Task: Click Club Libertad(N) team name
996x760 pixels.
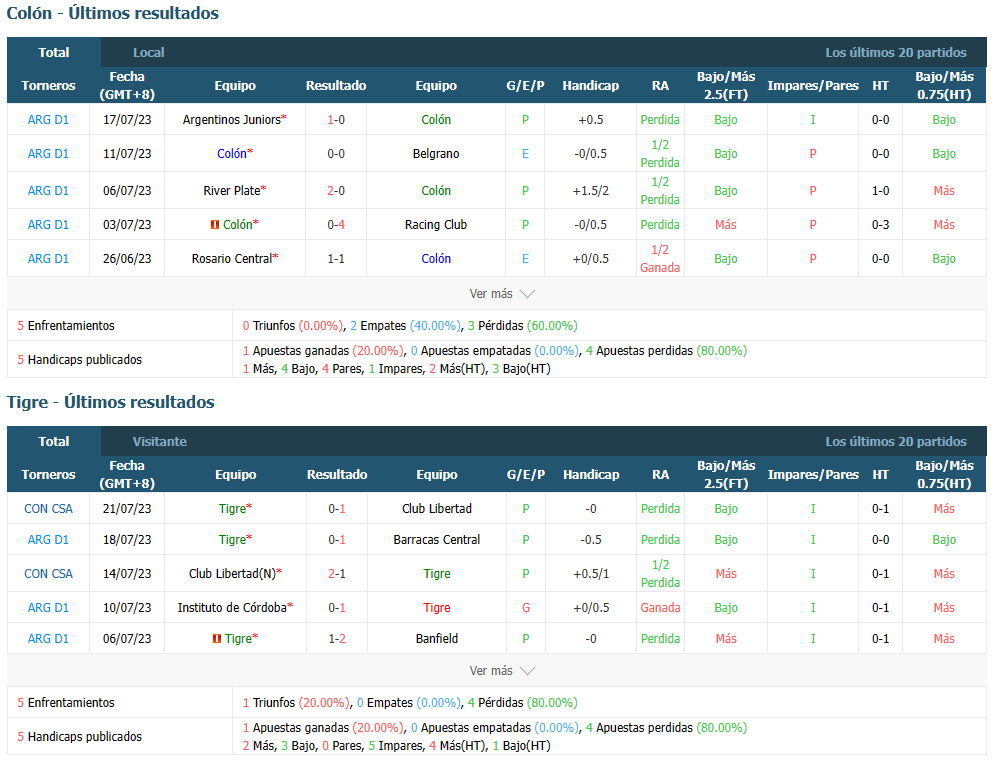Action: [232, 574]
